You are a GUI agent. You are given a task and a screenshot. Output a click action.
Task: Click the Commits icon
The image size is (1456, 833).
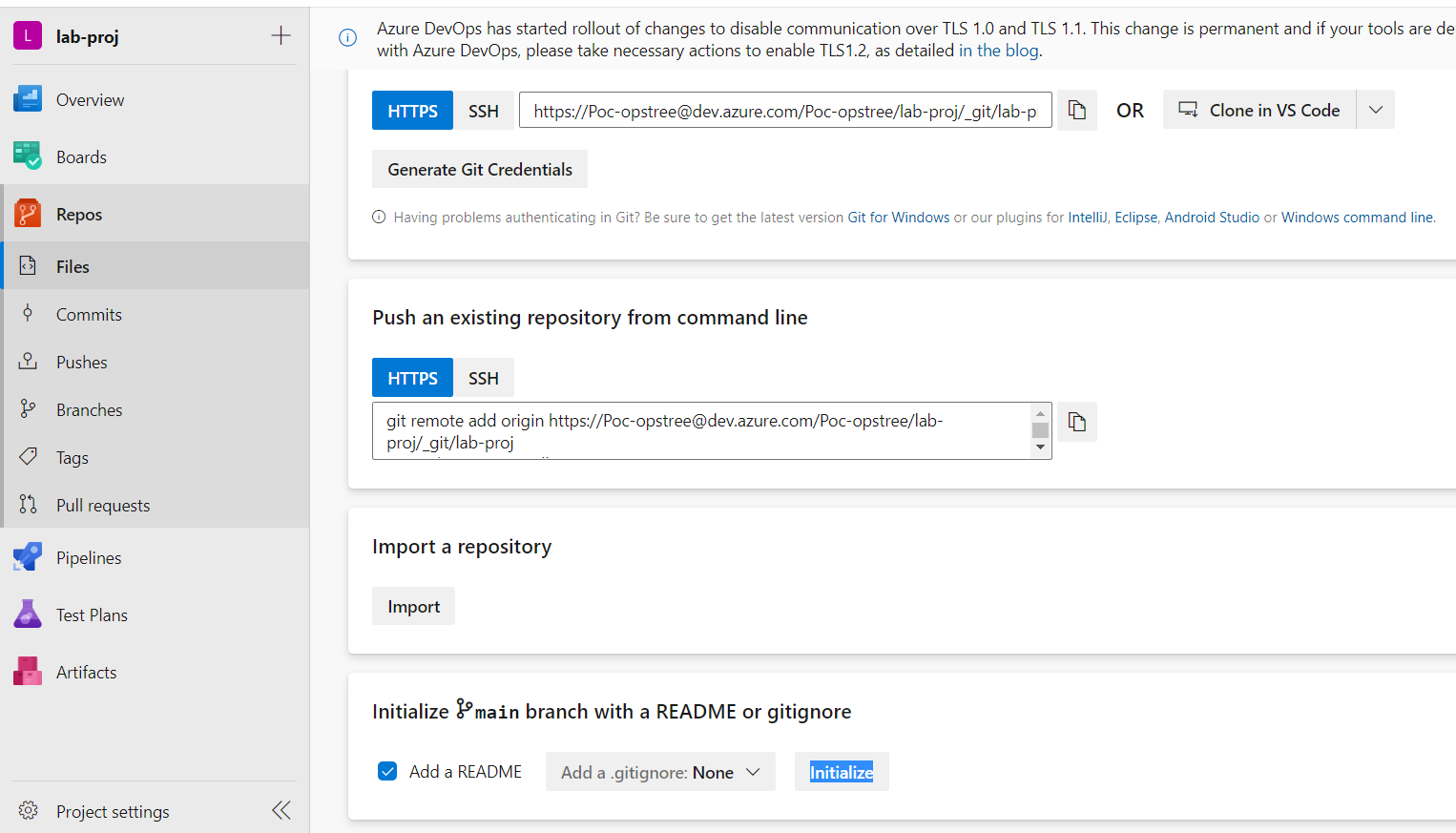(x=28, y=314)
